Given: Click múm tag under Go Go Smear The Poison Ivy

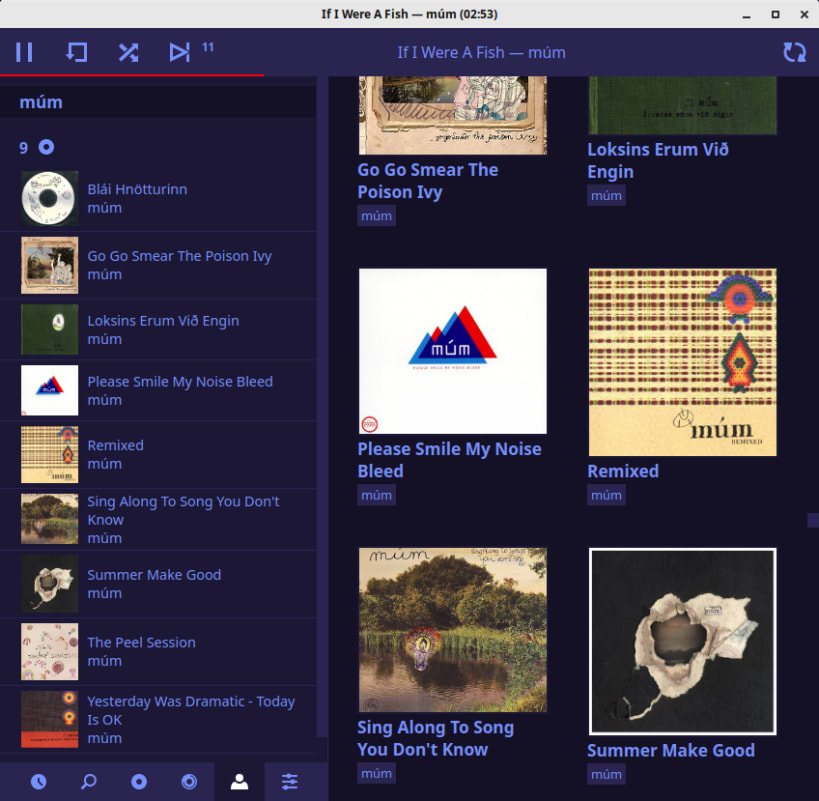Looking at the screenshot, I should coord(376,216).
